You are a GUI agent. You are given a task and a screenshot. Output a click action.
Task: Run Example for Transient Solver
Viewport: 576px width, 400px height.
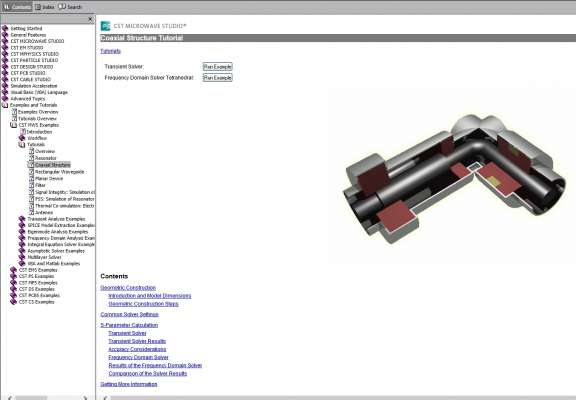[217, 67]
